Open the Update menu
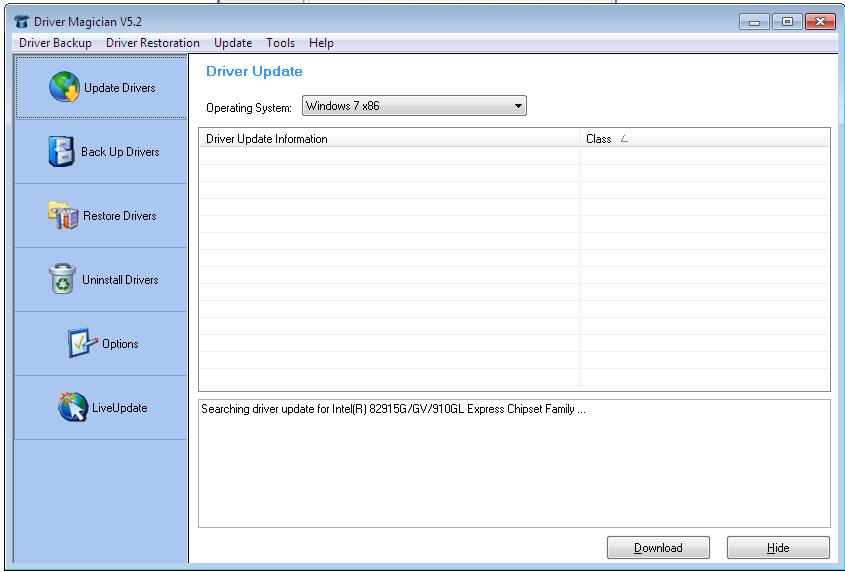 pos(233,43)
